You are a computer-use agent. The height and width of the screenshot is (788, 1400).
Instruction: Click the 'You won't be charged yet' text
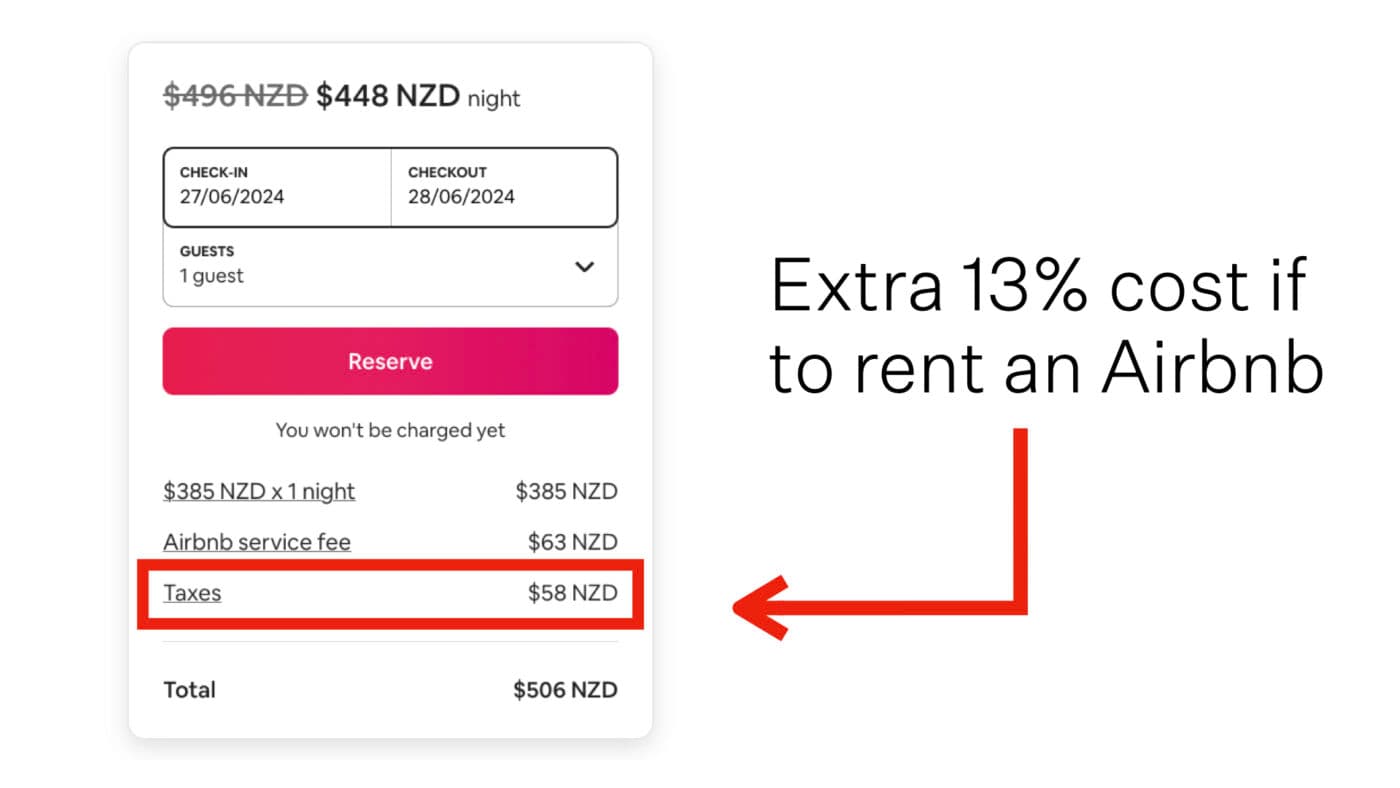[x=390, y=430]
